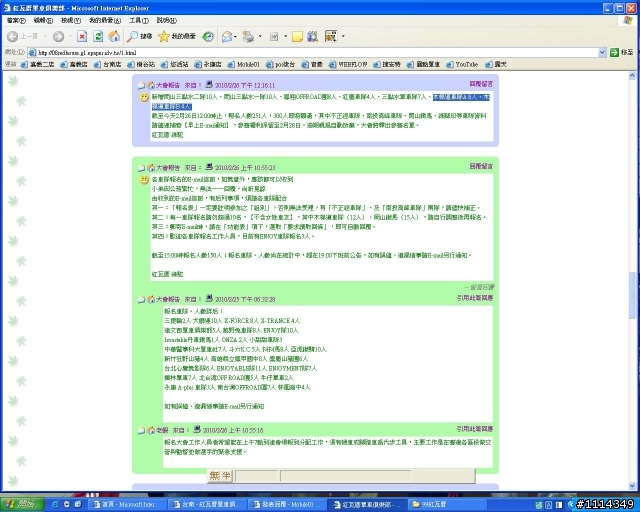Open the Edit icon dropdown arrow
This screenshot has height=512, width=640.
click(285, 37)
